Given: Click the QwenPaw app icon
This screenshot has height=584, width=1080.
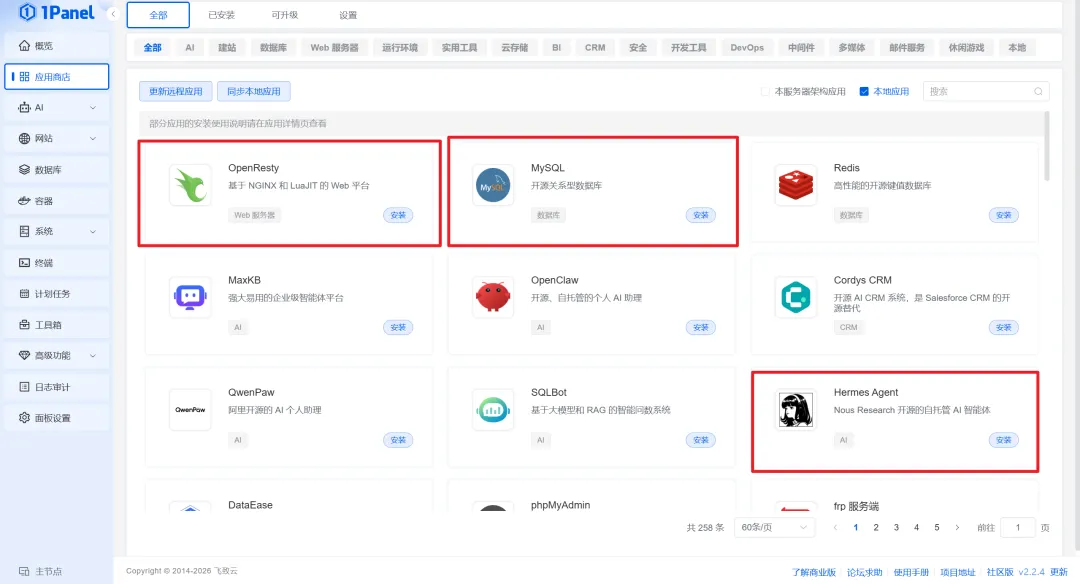Looking at the screenshot, I should click(x=190, y=409).
